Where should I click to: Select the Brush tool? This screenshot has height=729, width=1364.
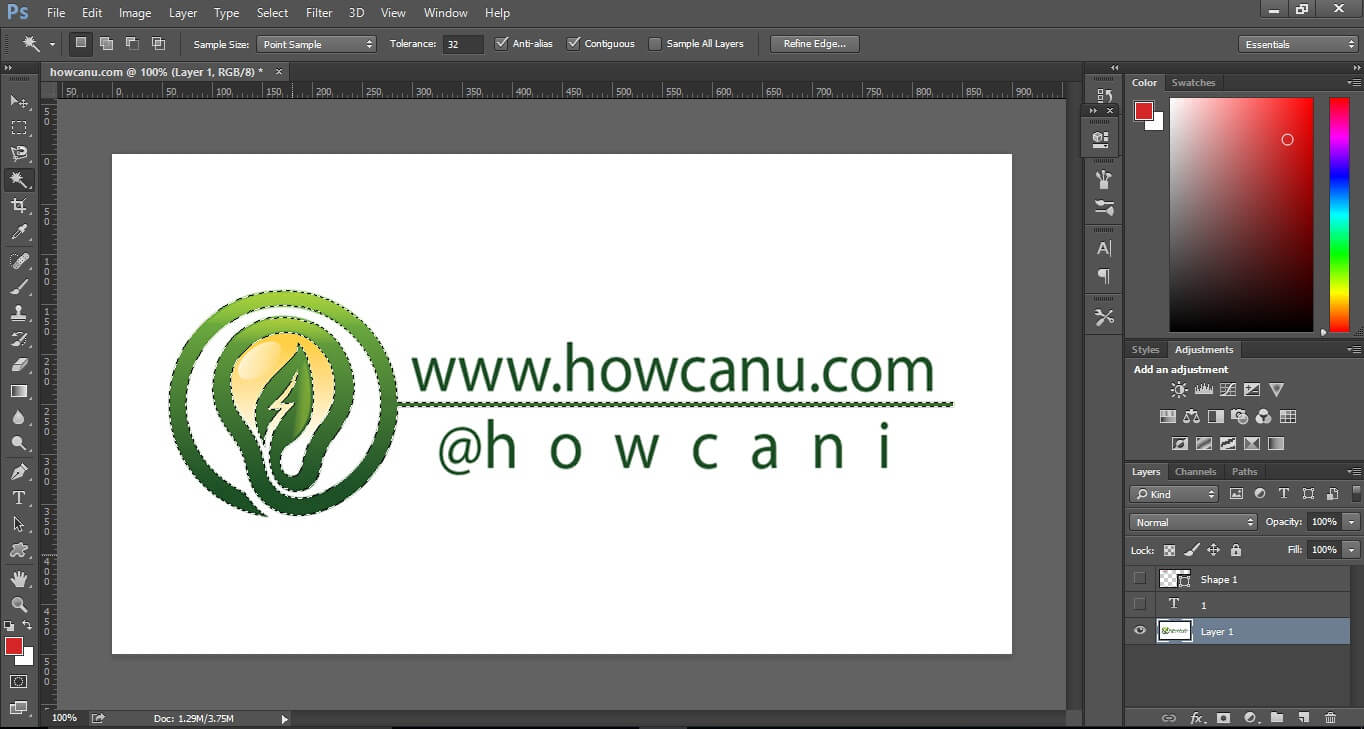click(19, 287)
